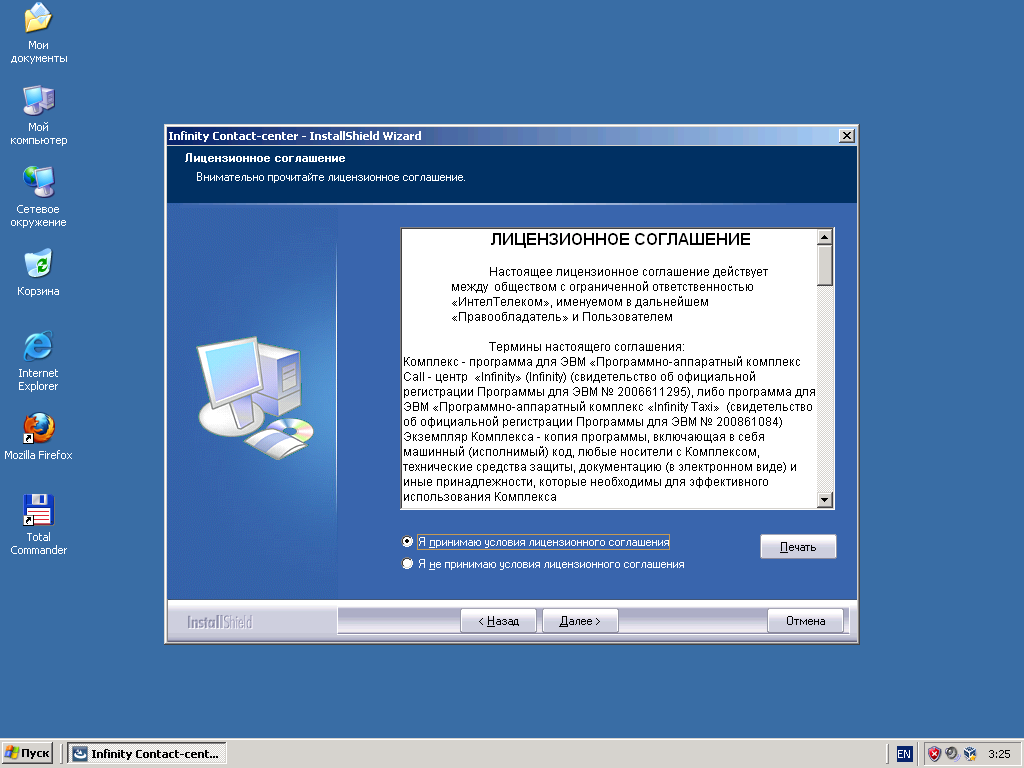Choose 'Я не принимаю условия' radio button
Viewport: 1024px width, 768px height.
click(x=408, y=564)
